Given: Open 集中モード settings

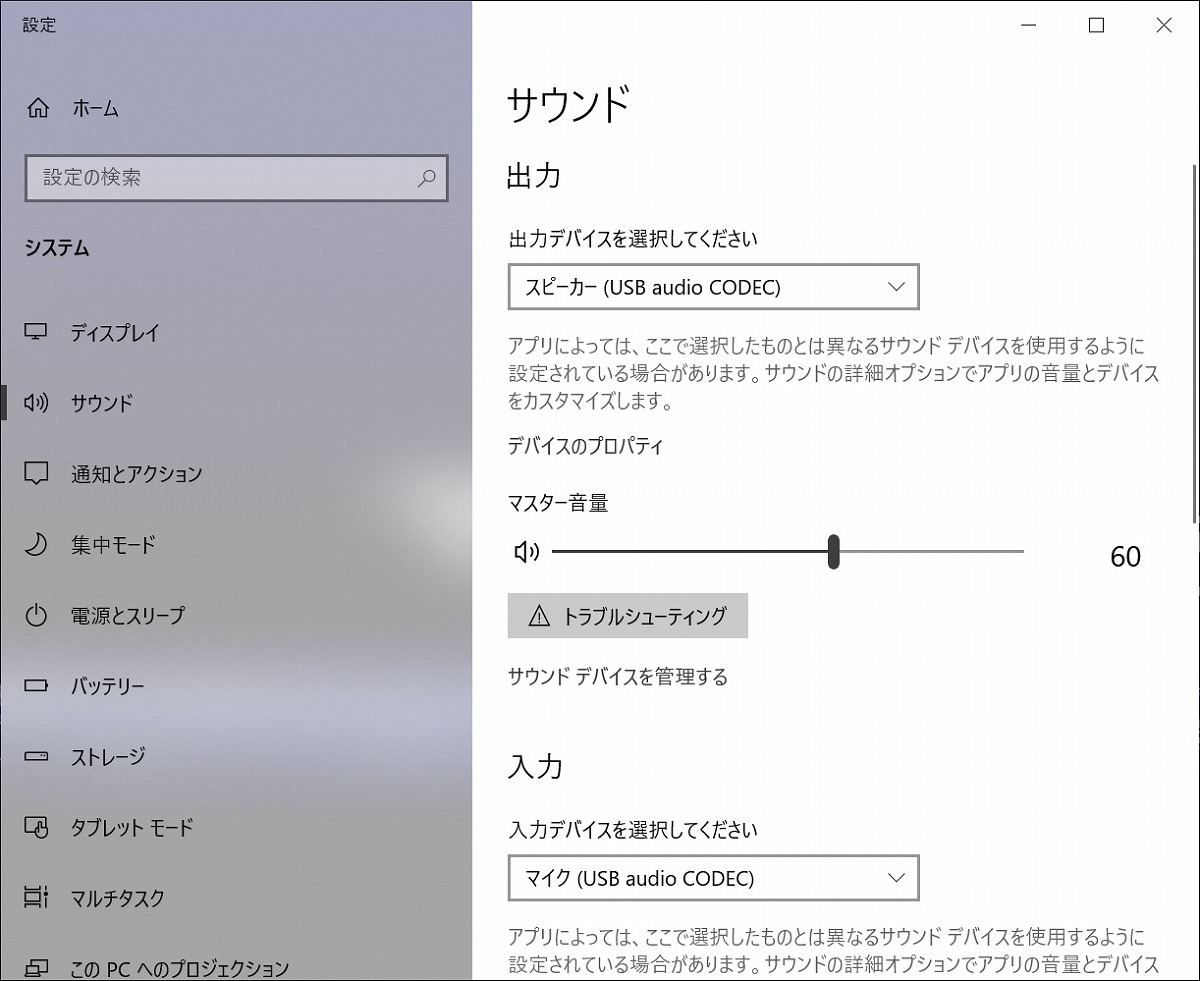Looking at the screenshot, I should click(x=113, y=545).
